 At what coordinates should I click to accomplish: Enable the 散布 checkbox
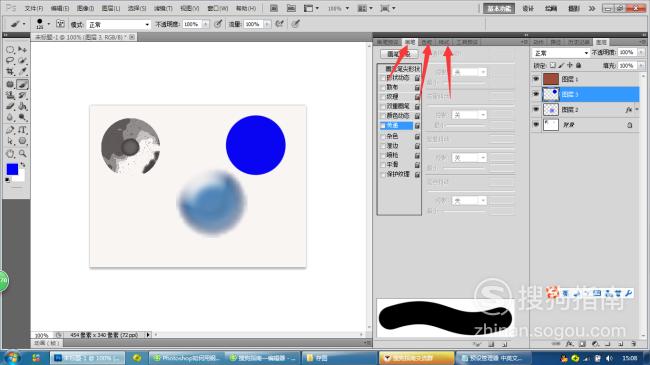click(x=383, y=88)
